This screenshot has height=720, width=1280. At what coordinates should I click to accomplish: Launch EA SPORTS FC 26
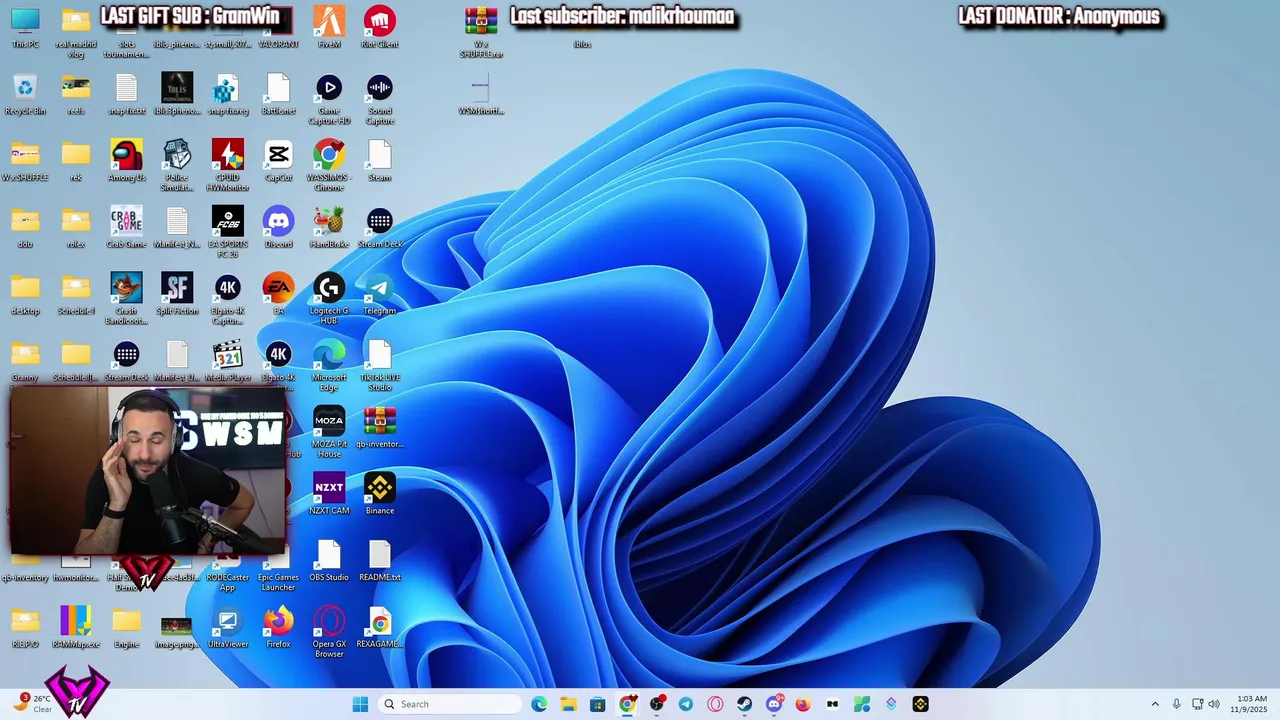[x=228, y=232]
